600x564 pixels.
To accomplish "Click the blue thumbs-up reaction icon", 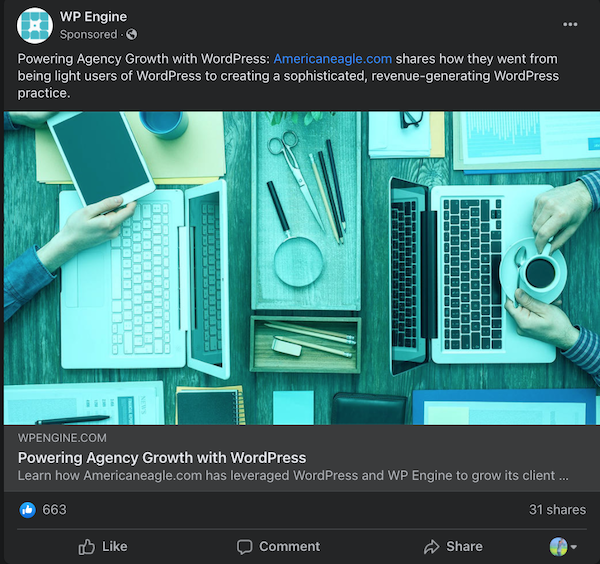I will coord(28,510).
